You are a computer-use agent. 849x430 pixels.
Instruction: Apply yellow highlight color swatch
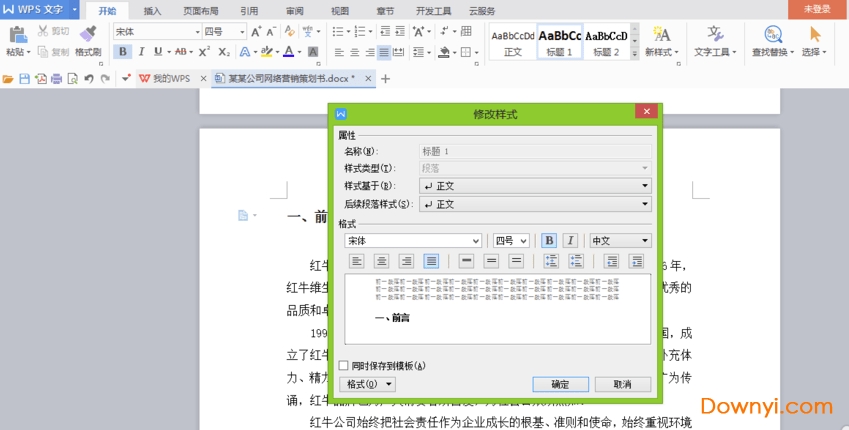pyautogui.click(x=266, y=51)
